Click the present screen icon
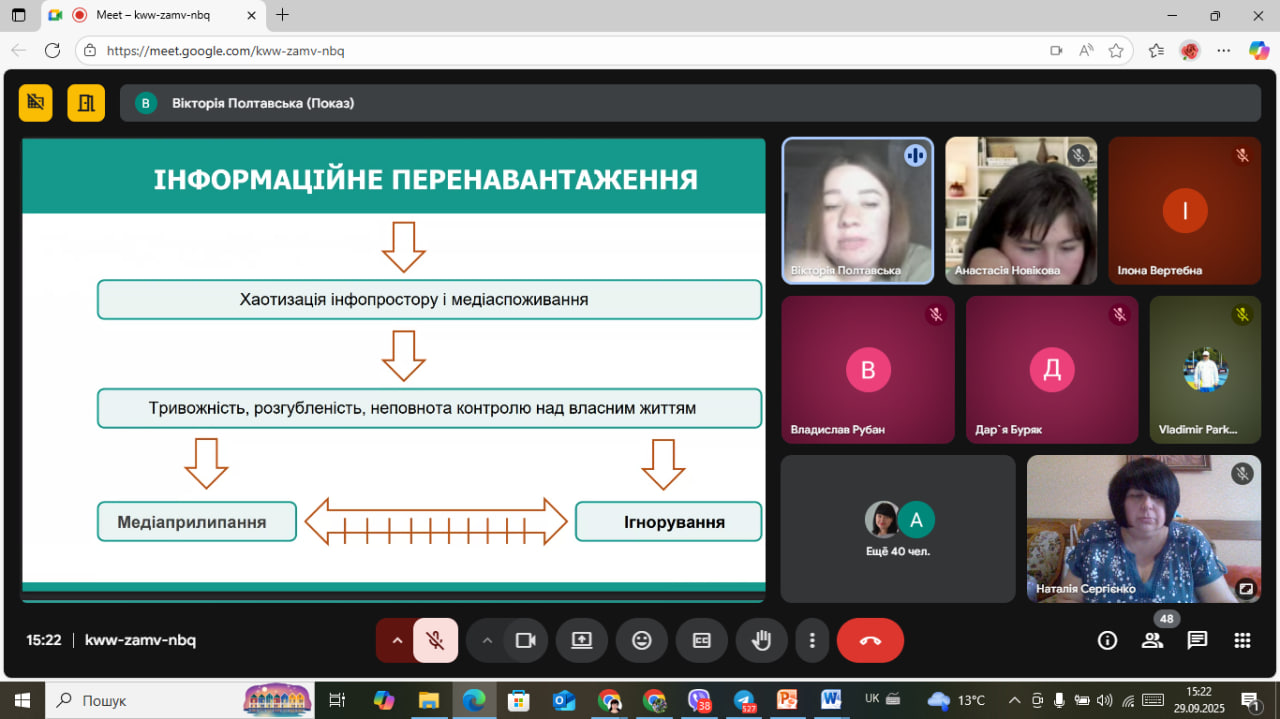This screenshot has width=1280, height=719. click(582, 641)
